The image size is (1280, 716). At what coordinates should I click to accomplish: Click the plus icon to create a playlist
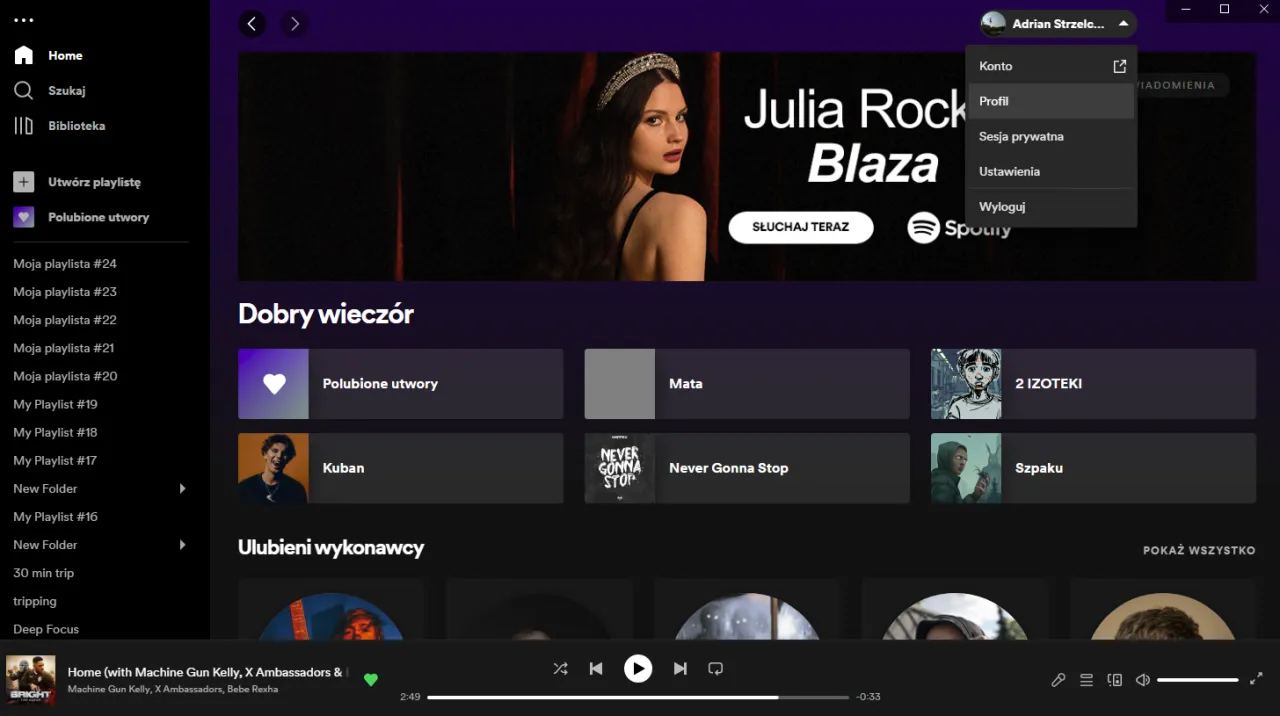point(23,182)
